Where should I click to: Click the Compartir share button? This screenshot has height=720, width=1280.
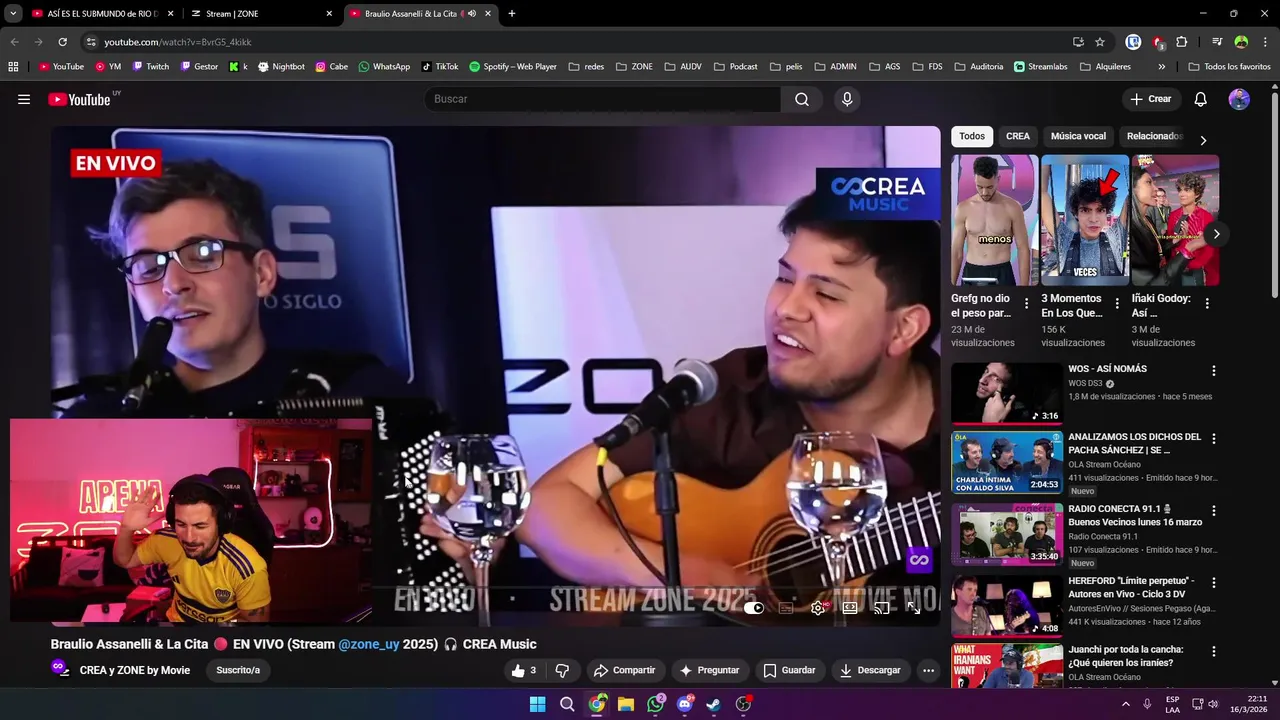coord(624,670)
